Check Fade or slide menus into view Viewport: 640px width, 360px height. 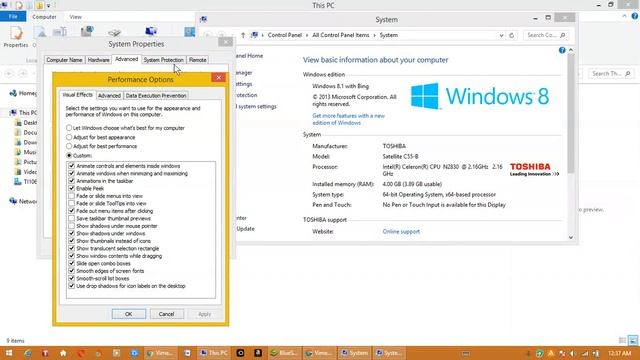click(x=71, y=196)
